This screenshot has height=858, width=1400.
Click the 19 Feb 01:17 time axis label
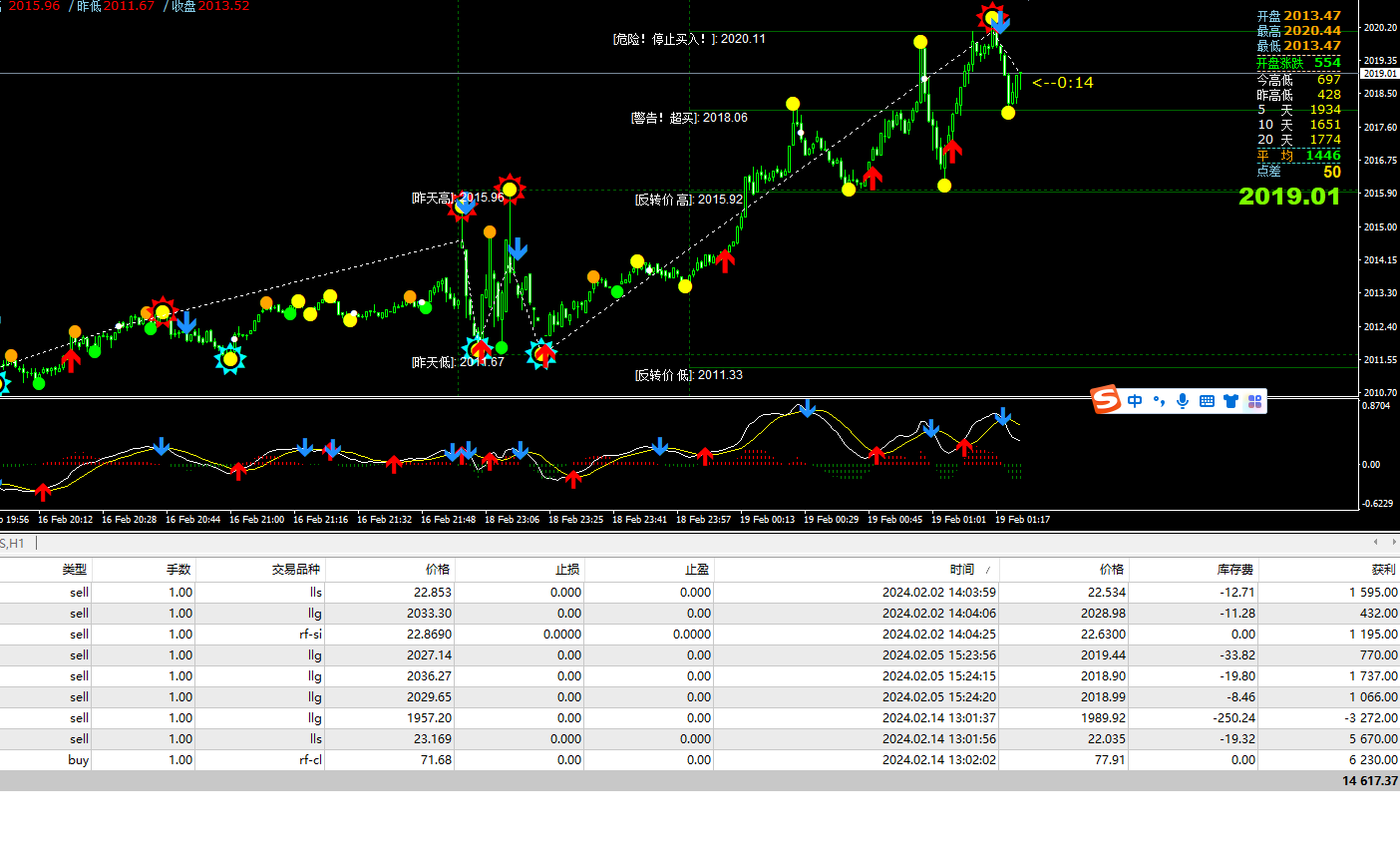1022,520
